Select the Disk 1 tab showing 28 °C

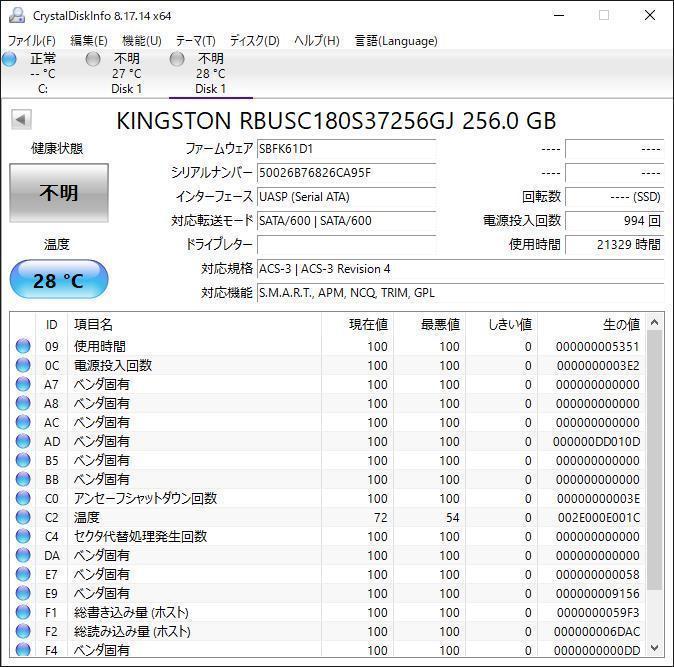211,73
